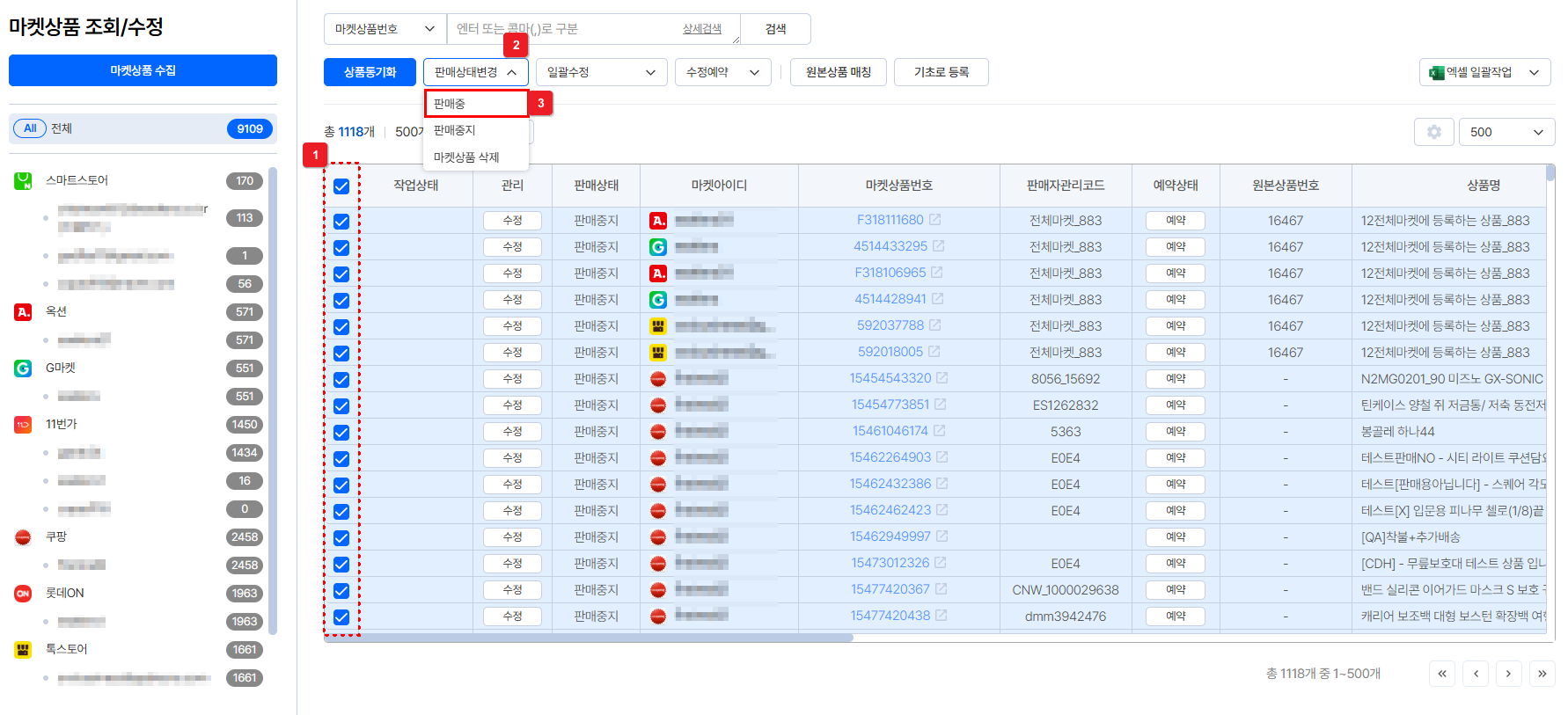Open external link icon beside 4514433295
Image resolution: width=1568 pixels, height=715 pixels.
[x=938, y=246]
